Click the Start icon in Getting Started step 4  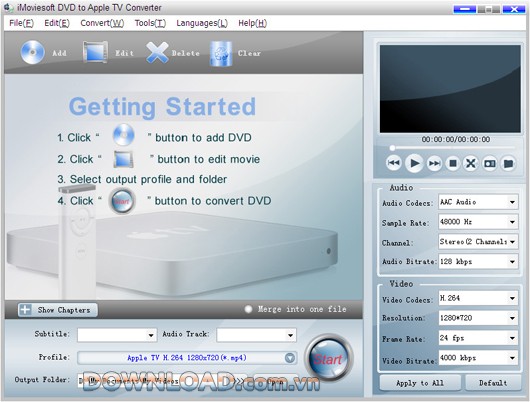point(122,201)
